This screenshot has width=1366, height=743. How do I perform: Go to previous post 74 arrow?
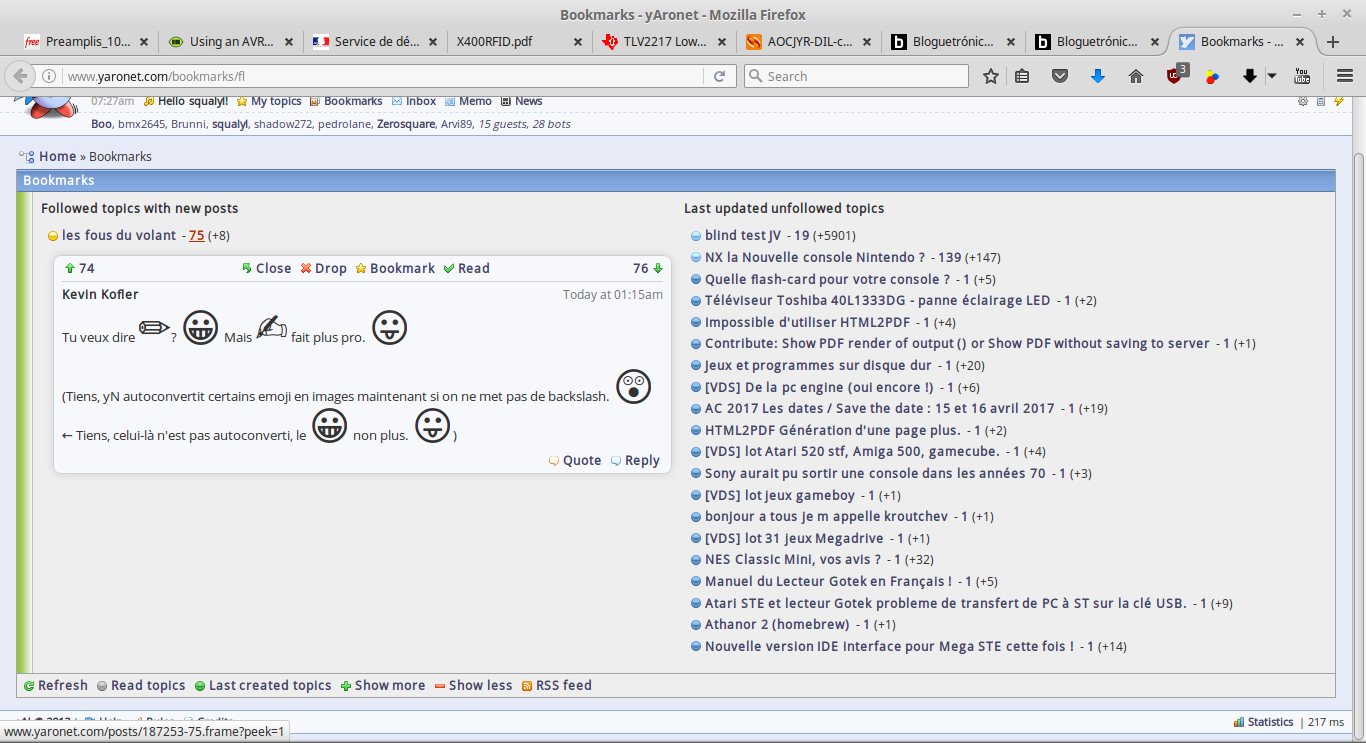70,268
